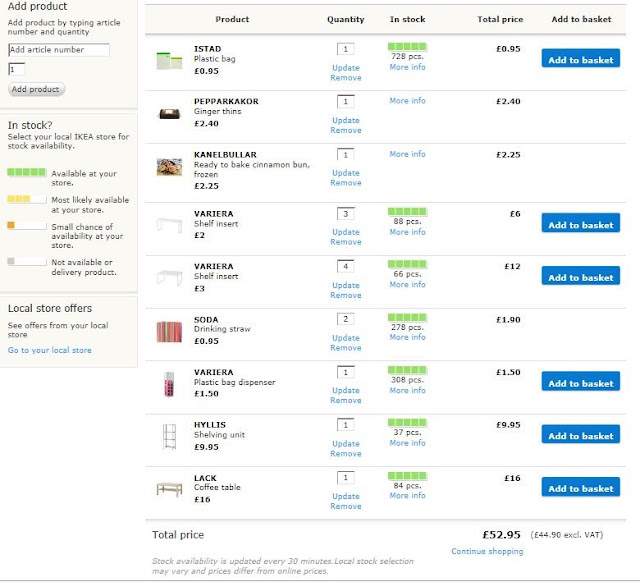Click the LACK green stock indicator bar

(407, 475)
